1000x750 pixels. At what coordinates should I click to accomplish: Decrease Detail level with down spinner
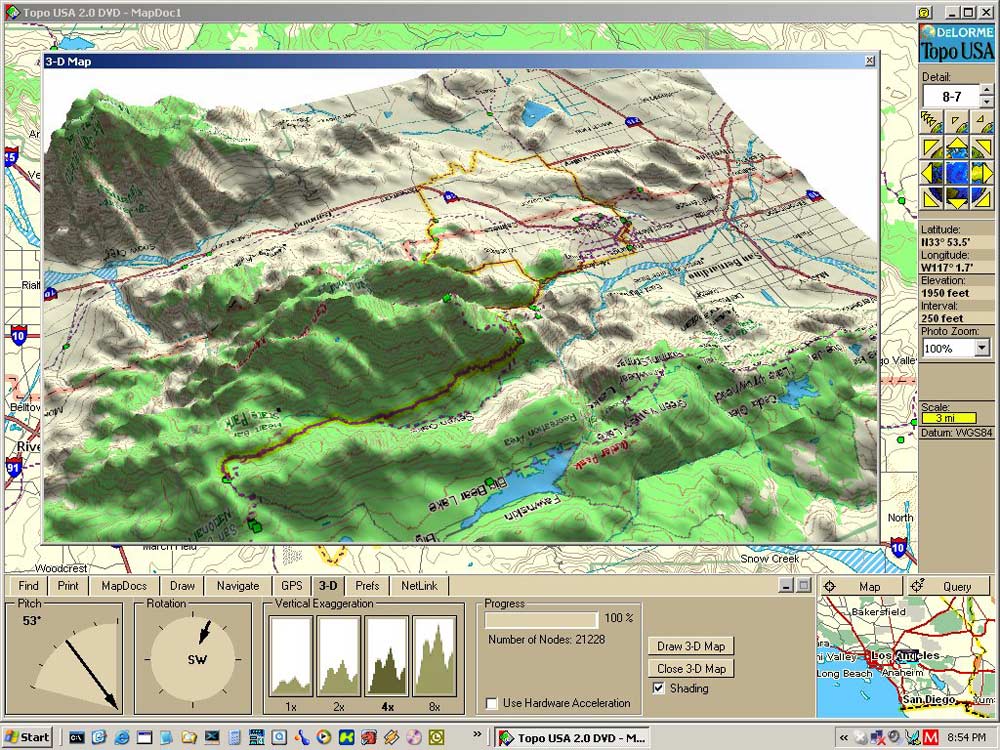(x=985, y=102)
